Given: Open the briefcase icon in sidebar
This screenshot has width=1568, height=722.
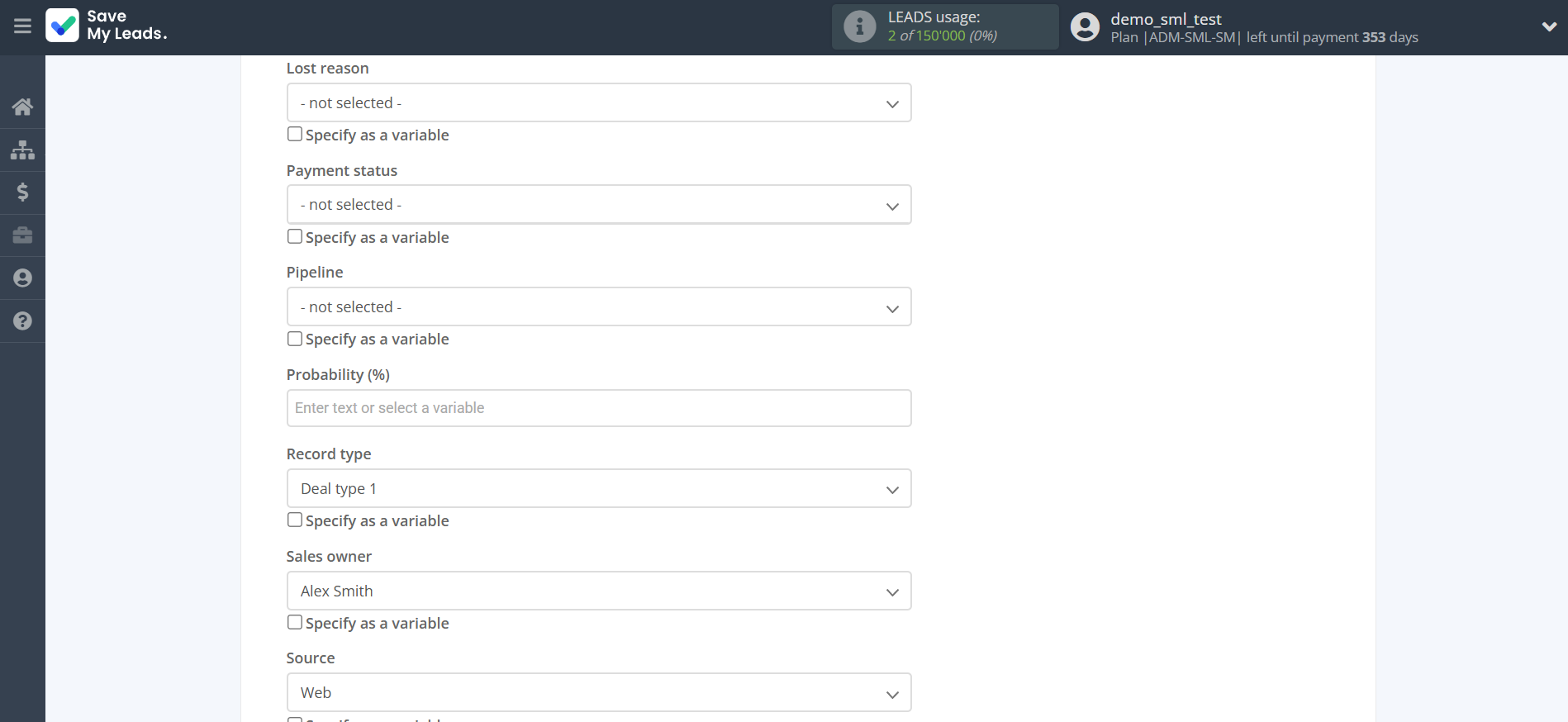Looking at the screenshot, I should (x=22, y=235).
